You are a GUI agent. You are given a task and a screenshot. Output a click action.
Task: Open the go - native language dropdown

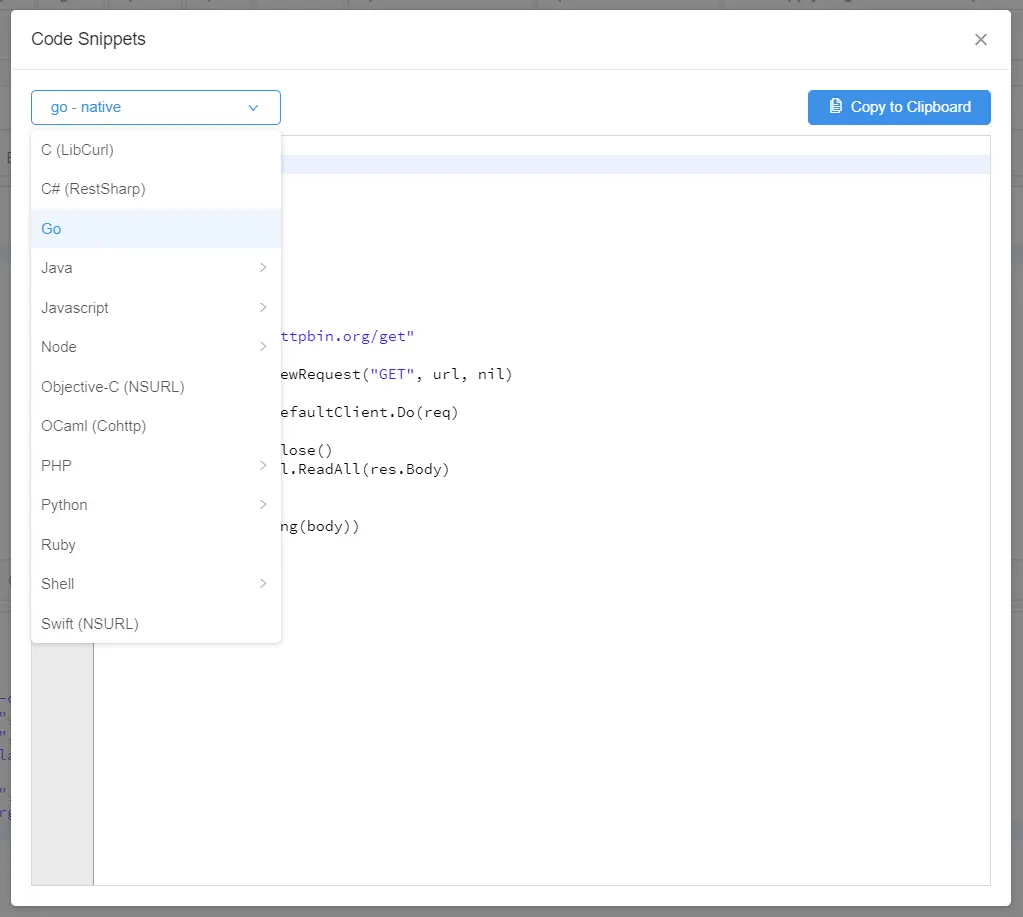pos(155,107)
